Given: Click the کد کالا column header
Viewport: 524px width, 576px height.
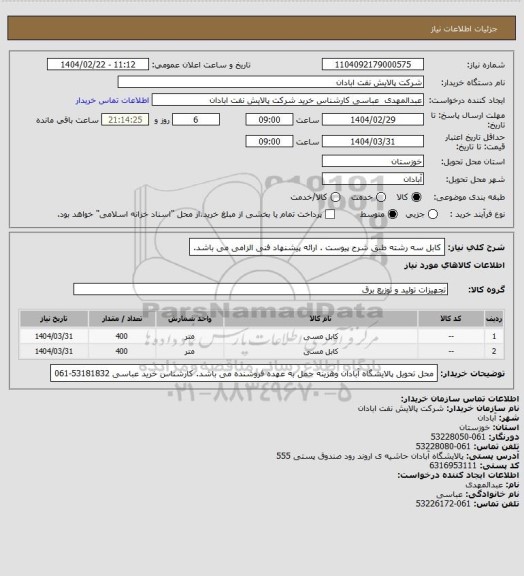Looking at the screenshot, I should 451,318.
